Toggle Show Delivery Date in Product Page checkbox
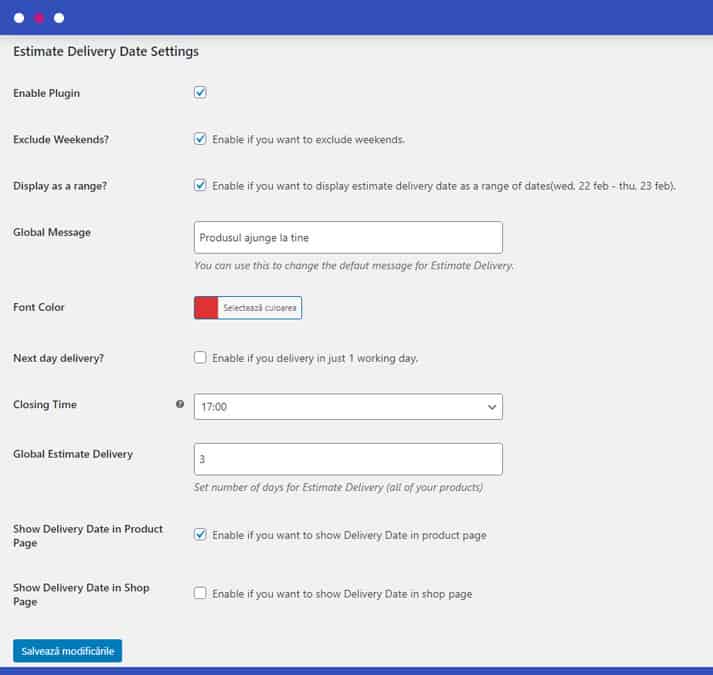This screenshot has width=713, height=675. 200,534
